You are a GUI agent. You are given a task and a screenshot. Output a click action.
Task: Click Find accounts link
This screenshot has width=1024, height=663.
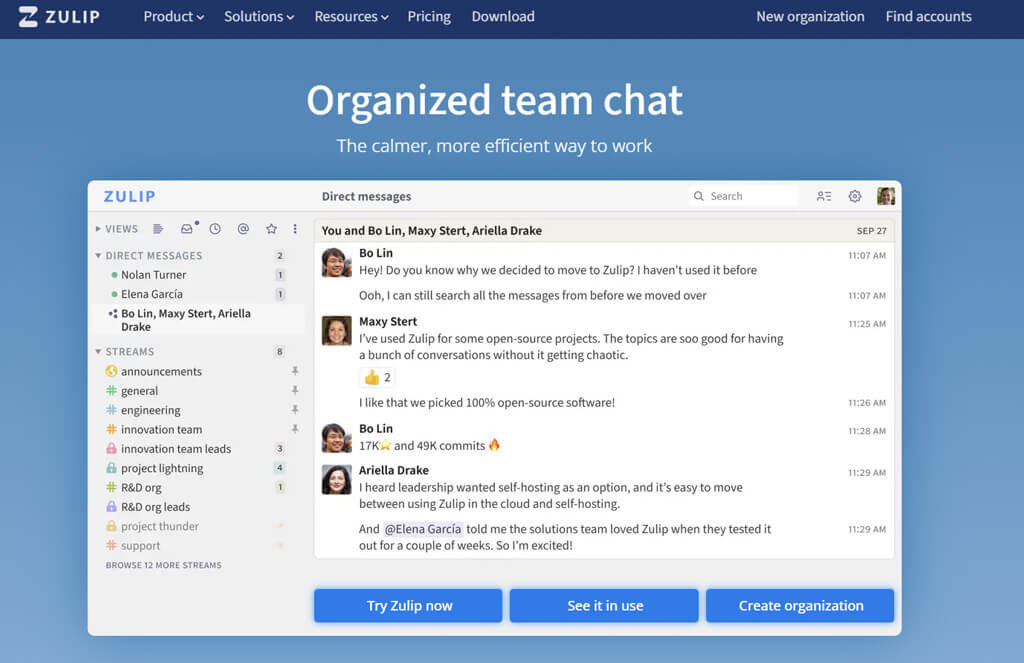[928, 16]
